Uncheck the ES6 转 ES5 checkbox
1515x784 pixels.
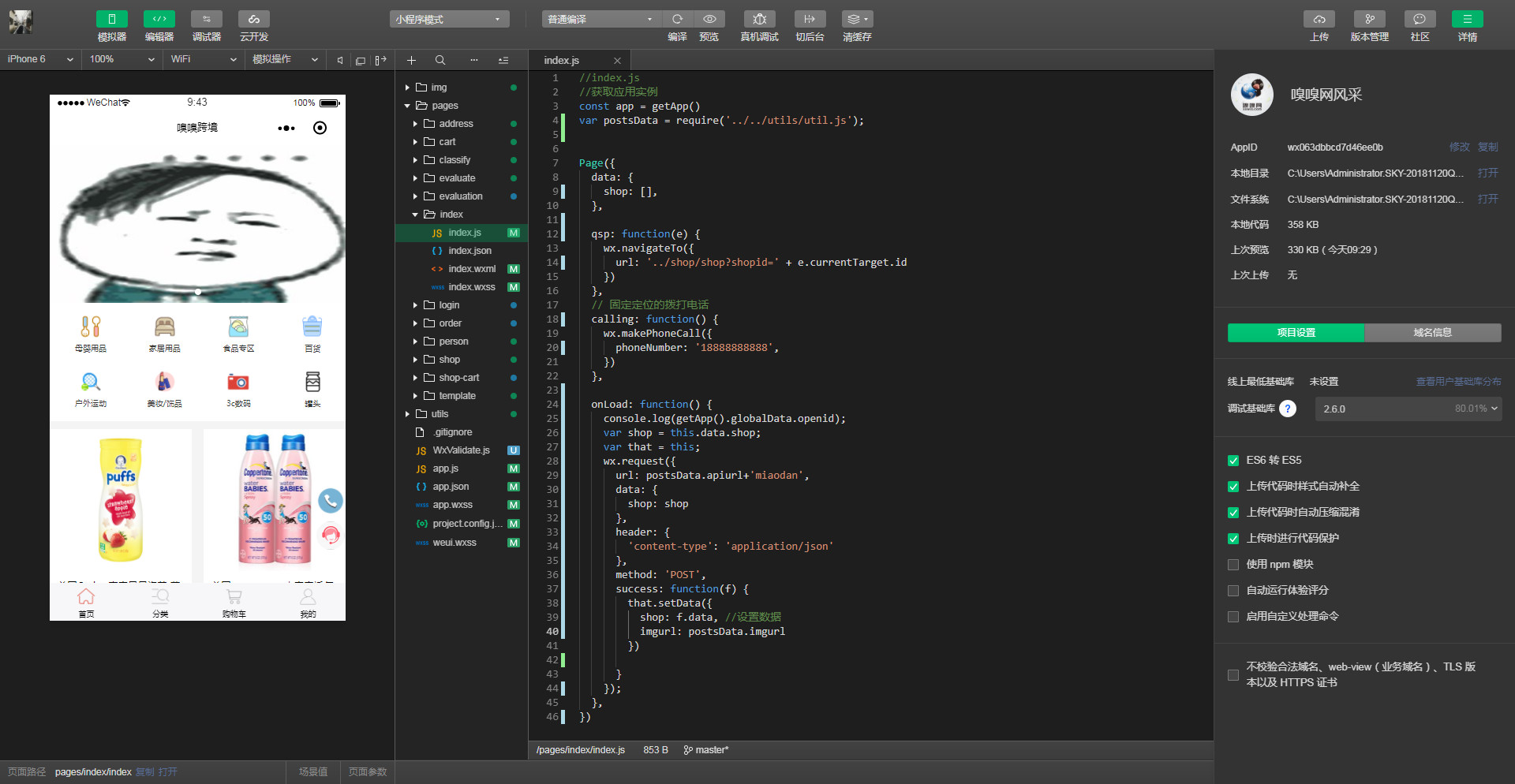point(1233,461)
